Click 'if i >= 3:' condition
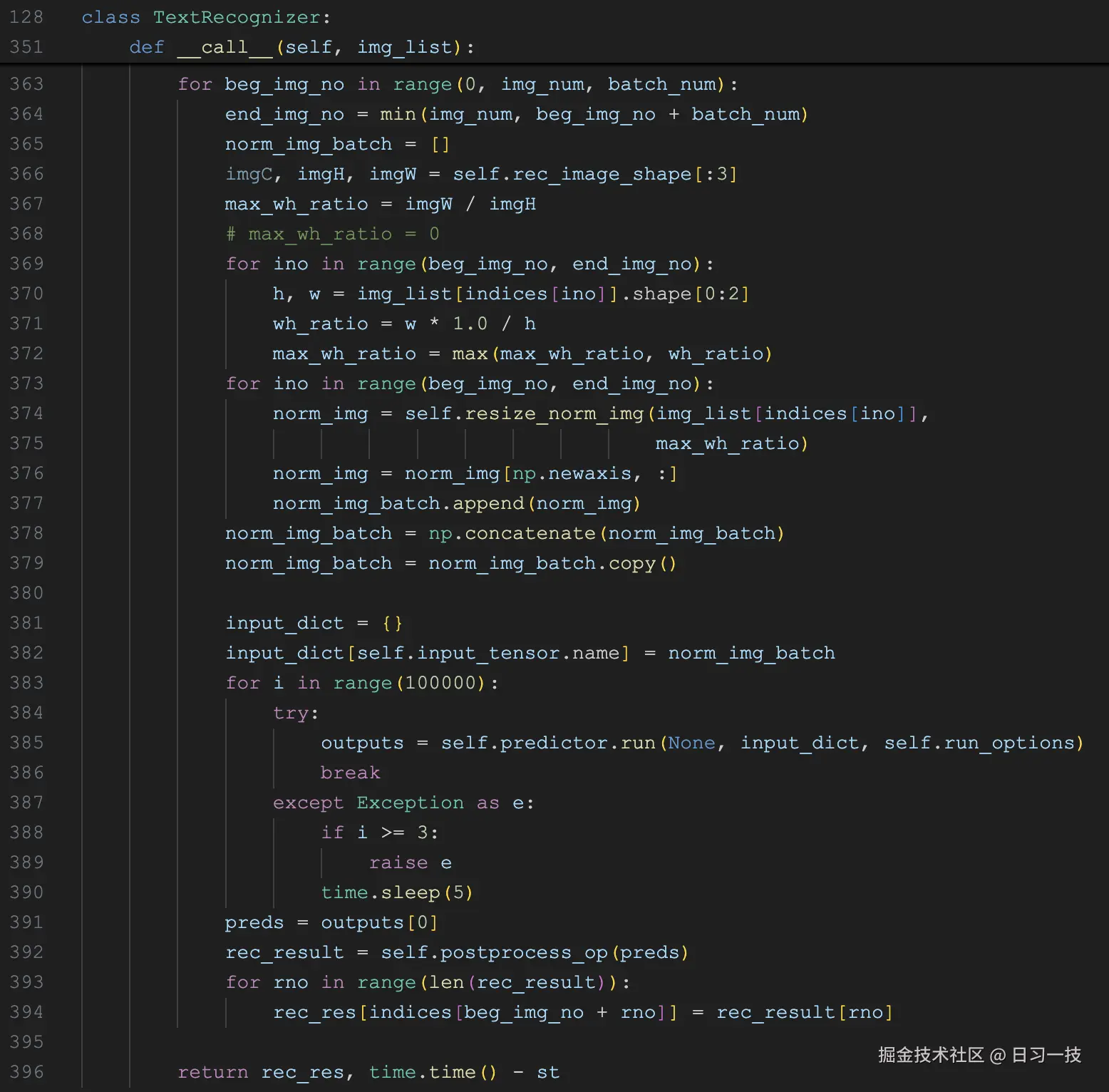The height and width of the screenshot is (1092, 1109). click(380, 833)
